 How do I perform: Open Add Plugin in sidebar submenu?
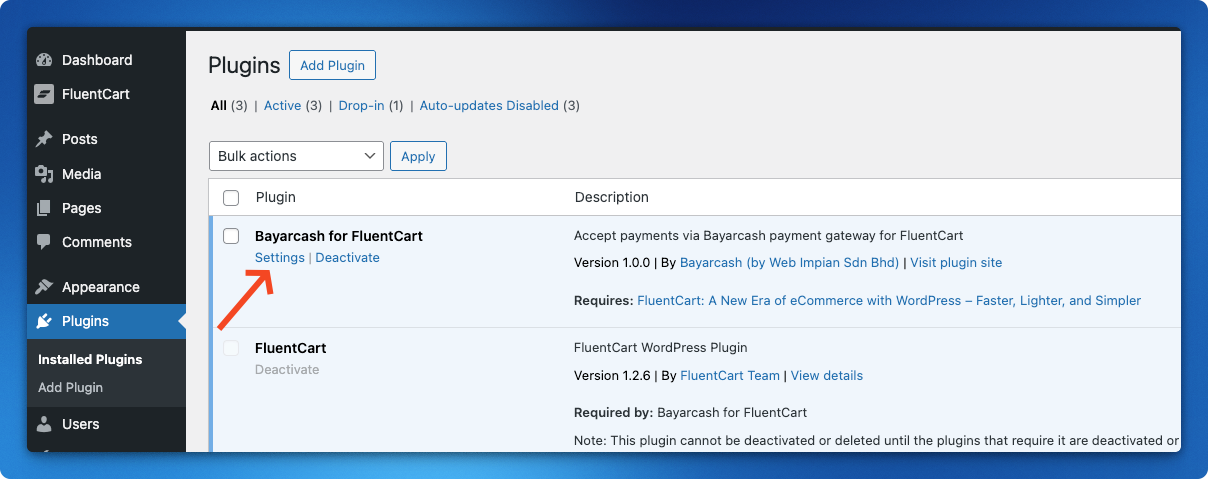(x=70, y=387)
